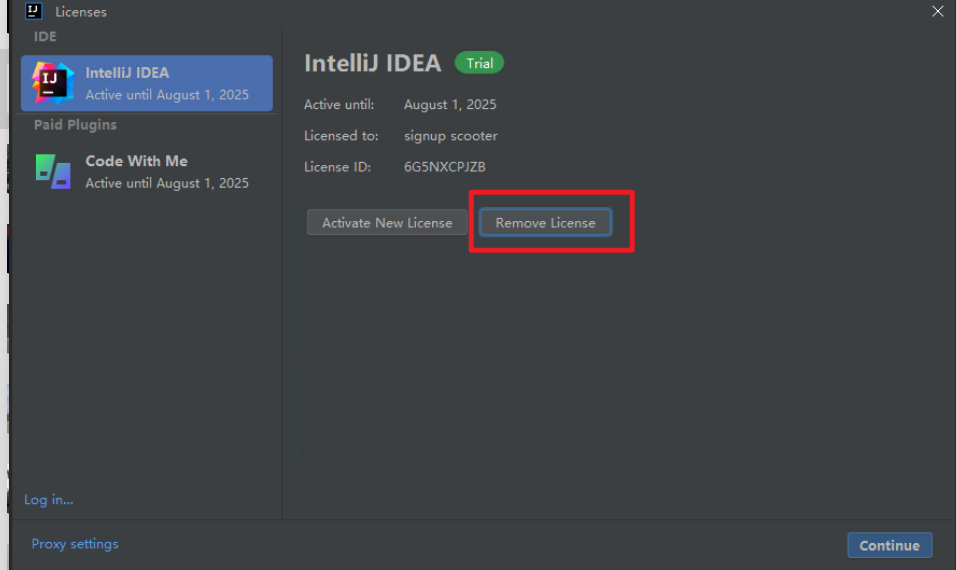The width and height of the screenshot is (956, 570).
Task: Click the License ID value 6G5NXCPJZB
Action: pyautogui.click(x=445, y=167)
